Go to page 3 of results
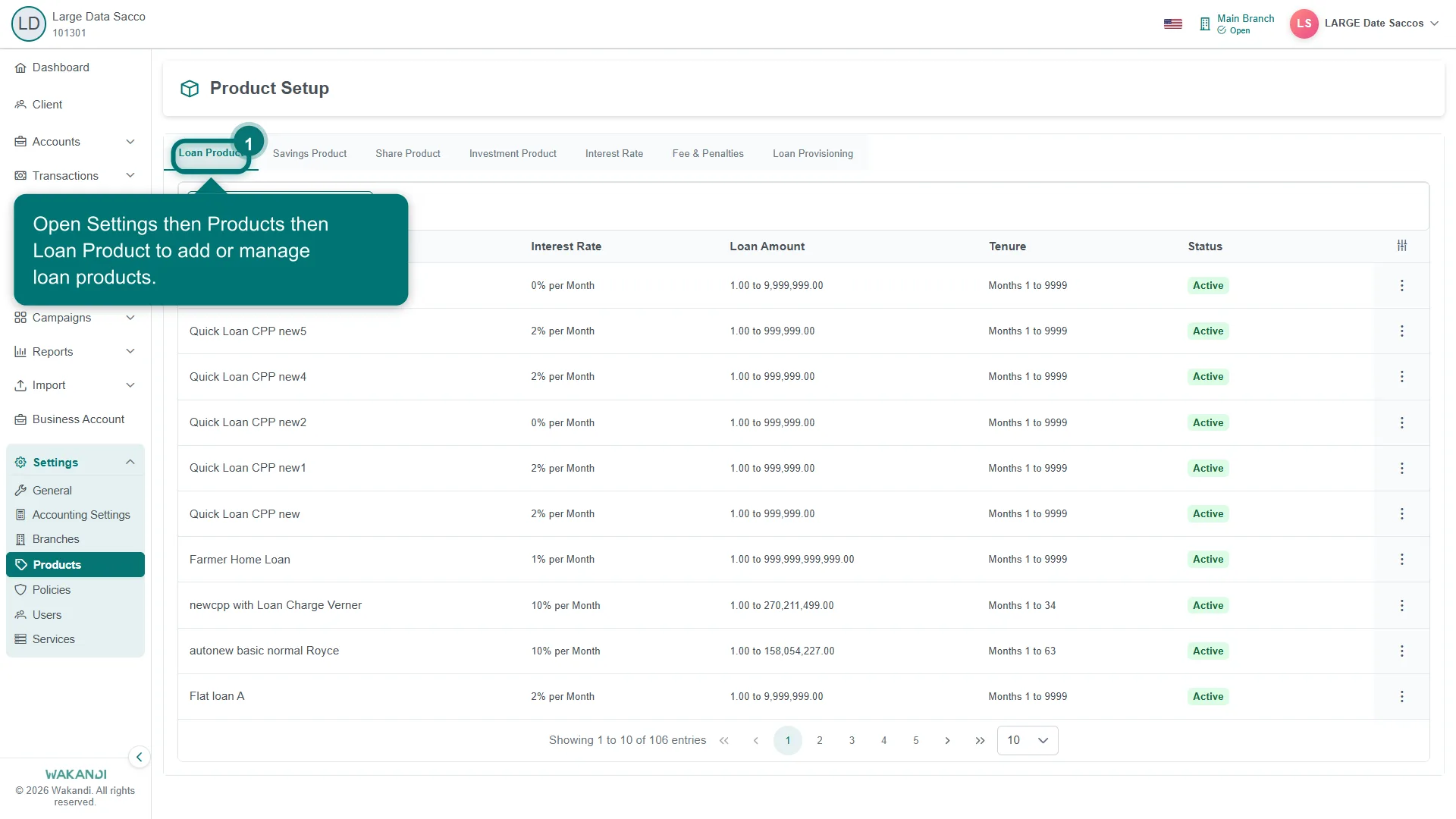 (852, 741)
